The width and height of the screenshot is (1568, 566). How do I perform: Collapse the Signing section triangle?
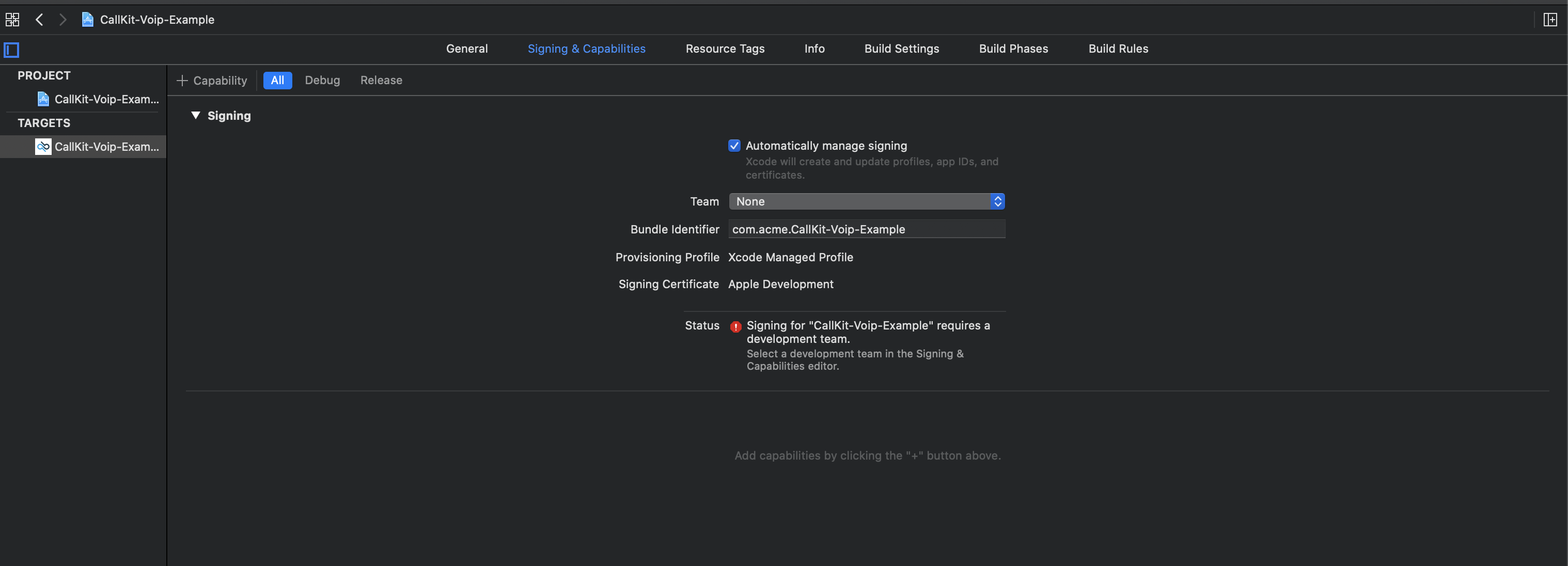tap(195, 116)
